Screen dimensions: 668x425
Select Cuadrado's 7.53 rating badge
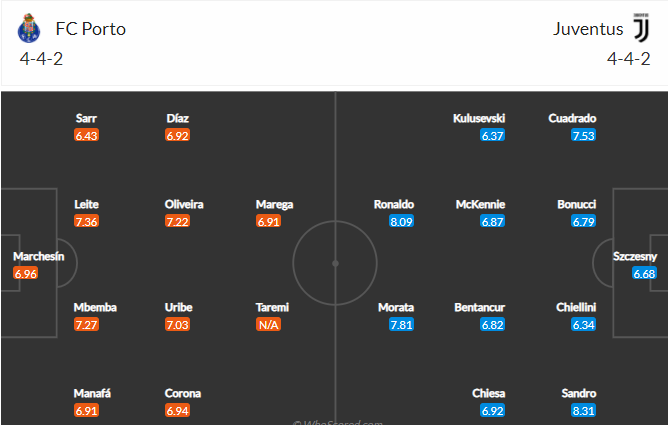pos(583,135)
